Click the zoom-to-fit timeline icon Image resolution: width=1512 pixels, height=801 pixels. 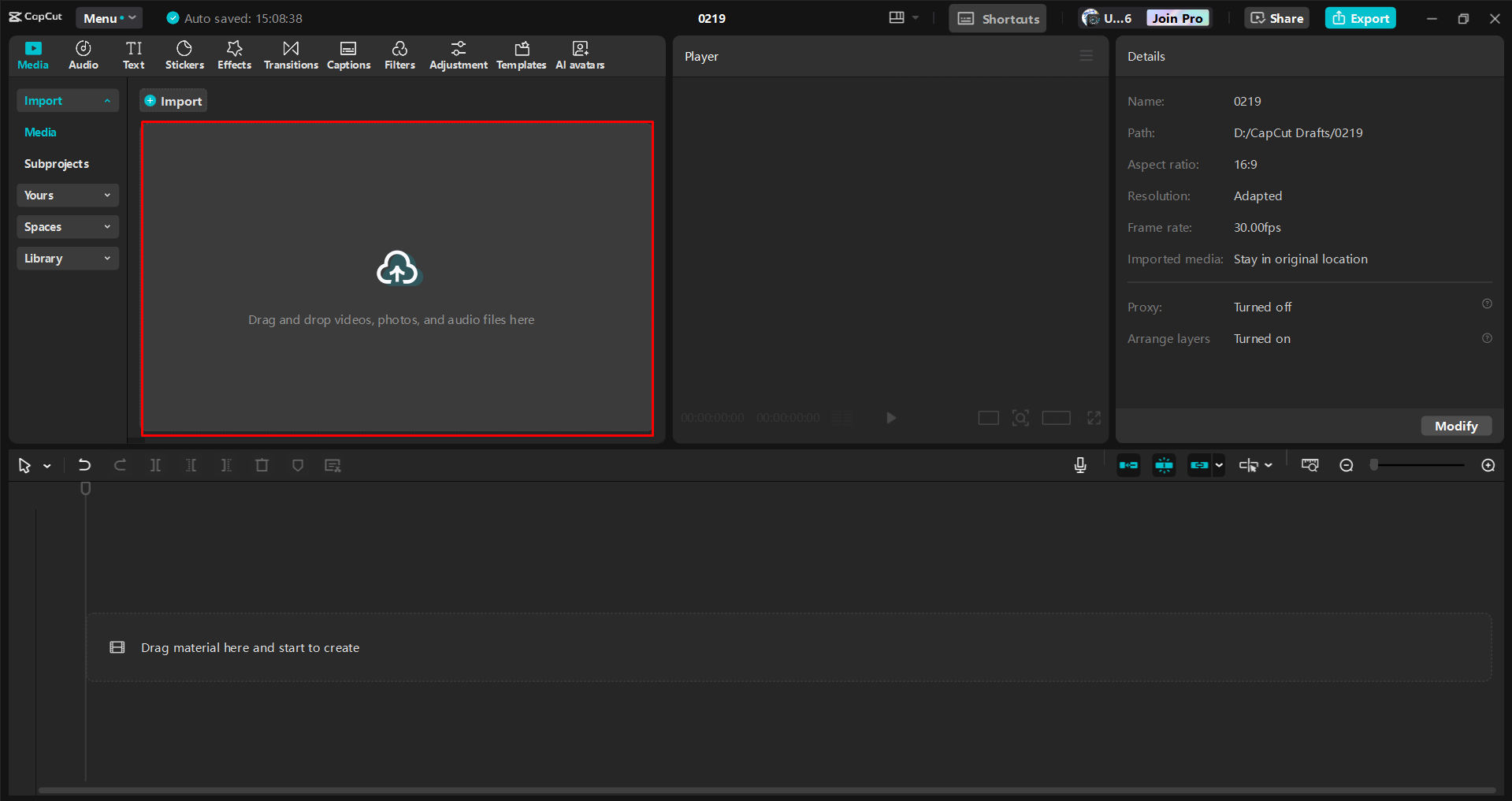[1310, 465]
